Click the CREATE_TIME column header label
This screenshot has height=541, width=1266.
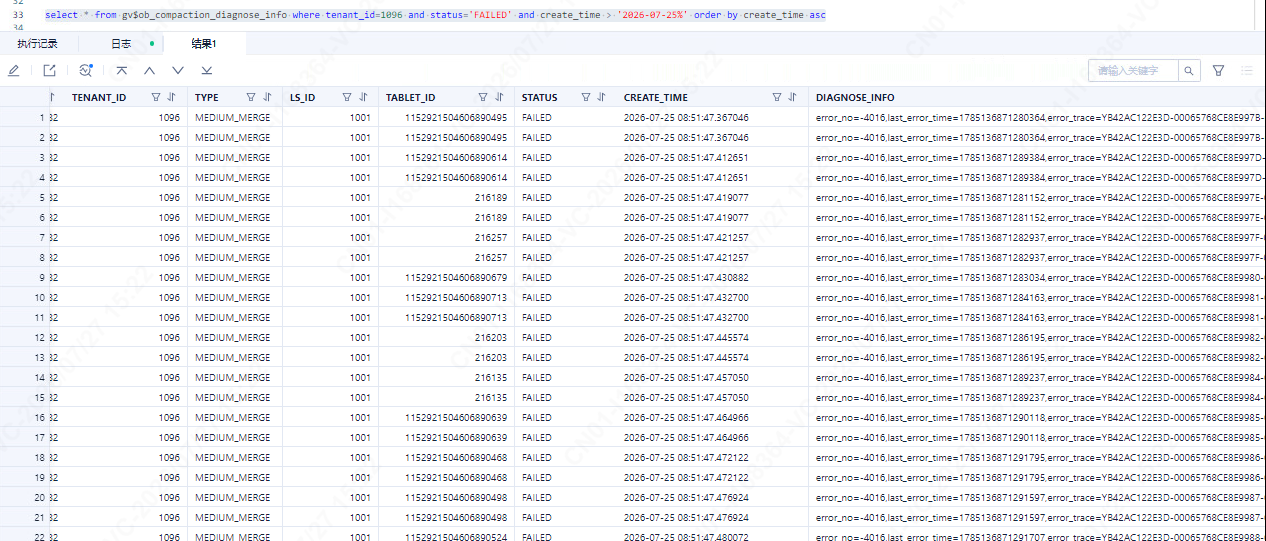pos(656,98)
